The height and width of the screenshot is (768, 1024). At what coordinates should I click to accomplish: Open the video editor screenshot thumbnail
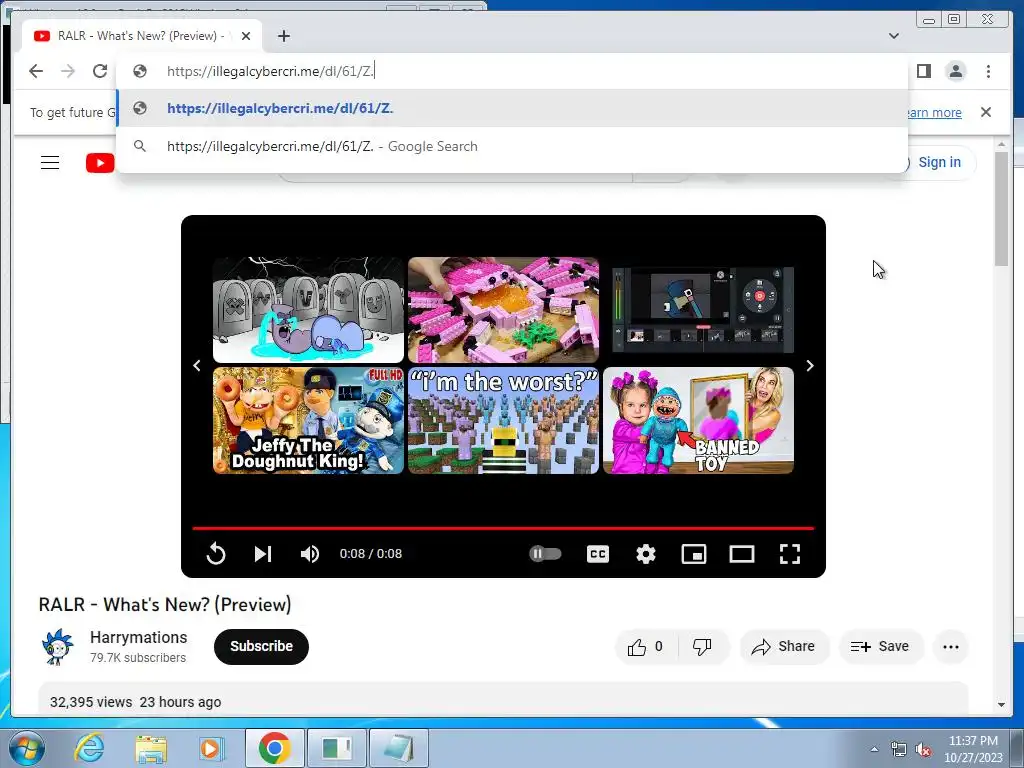[698, 310]
